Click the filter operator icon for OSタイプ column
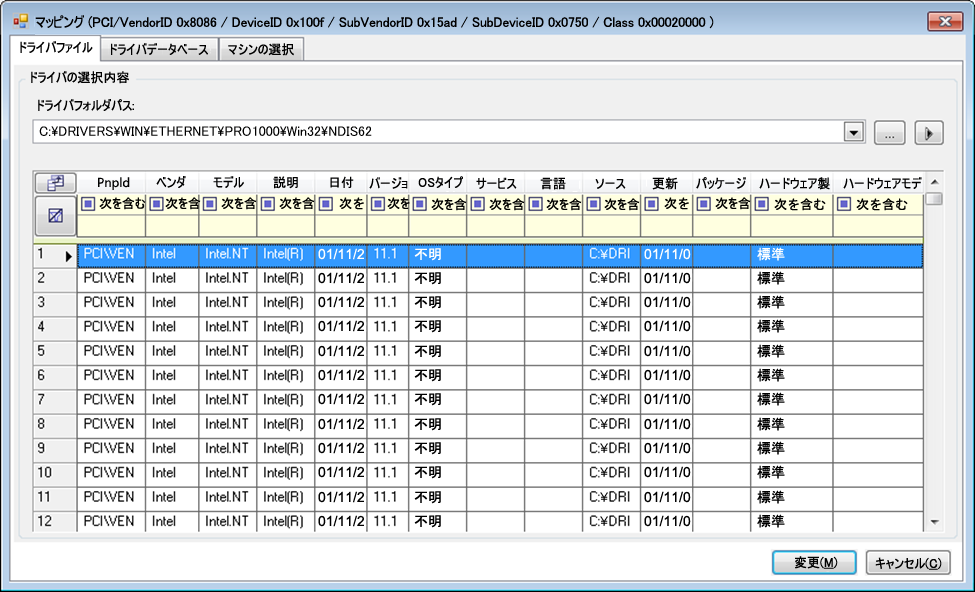The image size is (975, 592). (420, 205)
